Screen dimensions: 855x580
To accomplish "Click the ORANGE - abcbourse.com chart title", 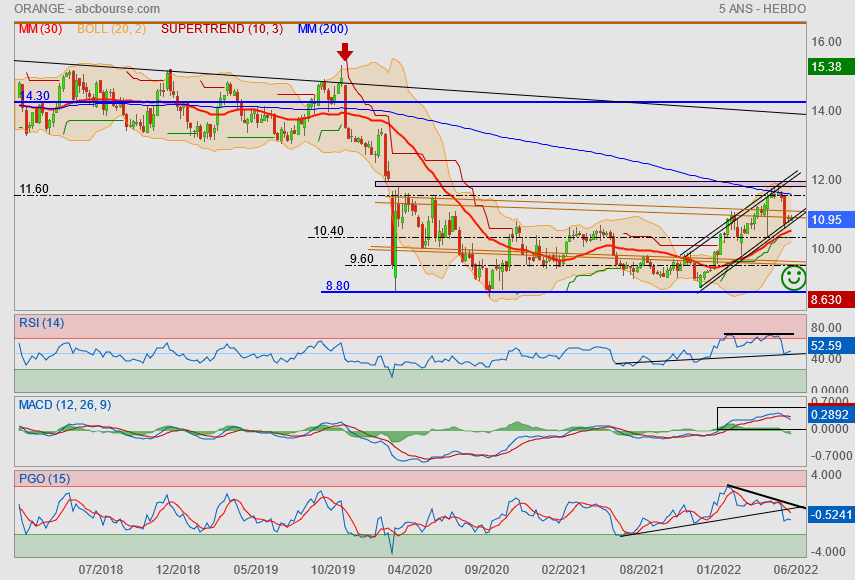I will (87, 9).
